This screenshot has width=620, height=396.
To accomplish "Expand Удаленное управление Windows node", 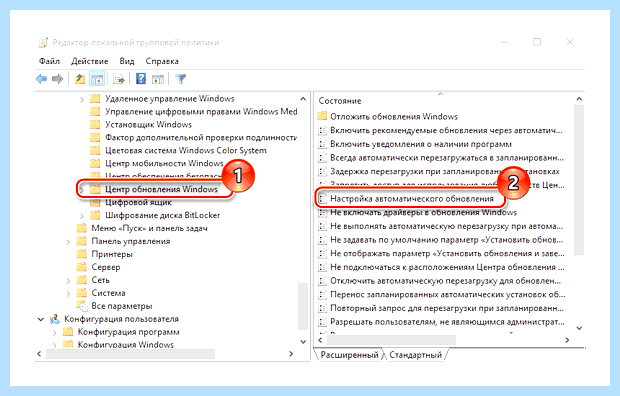I will coord(82,99).
